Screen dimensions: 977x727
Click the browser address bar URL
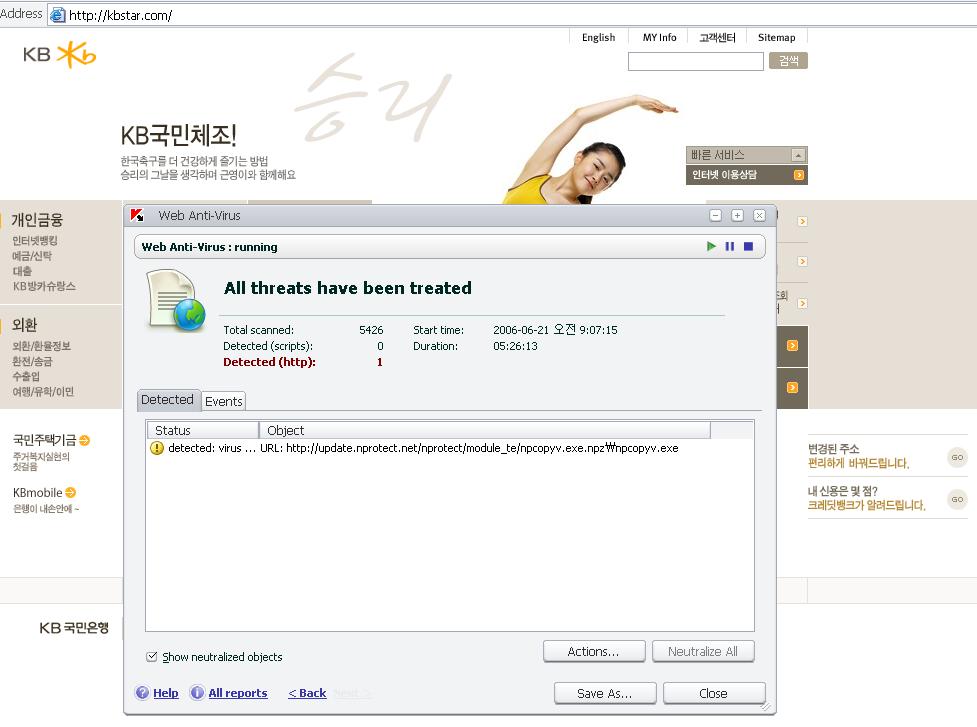[x=300, y=14]
